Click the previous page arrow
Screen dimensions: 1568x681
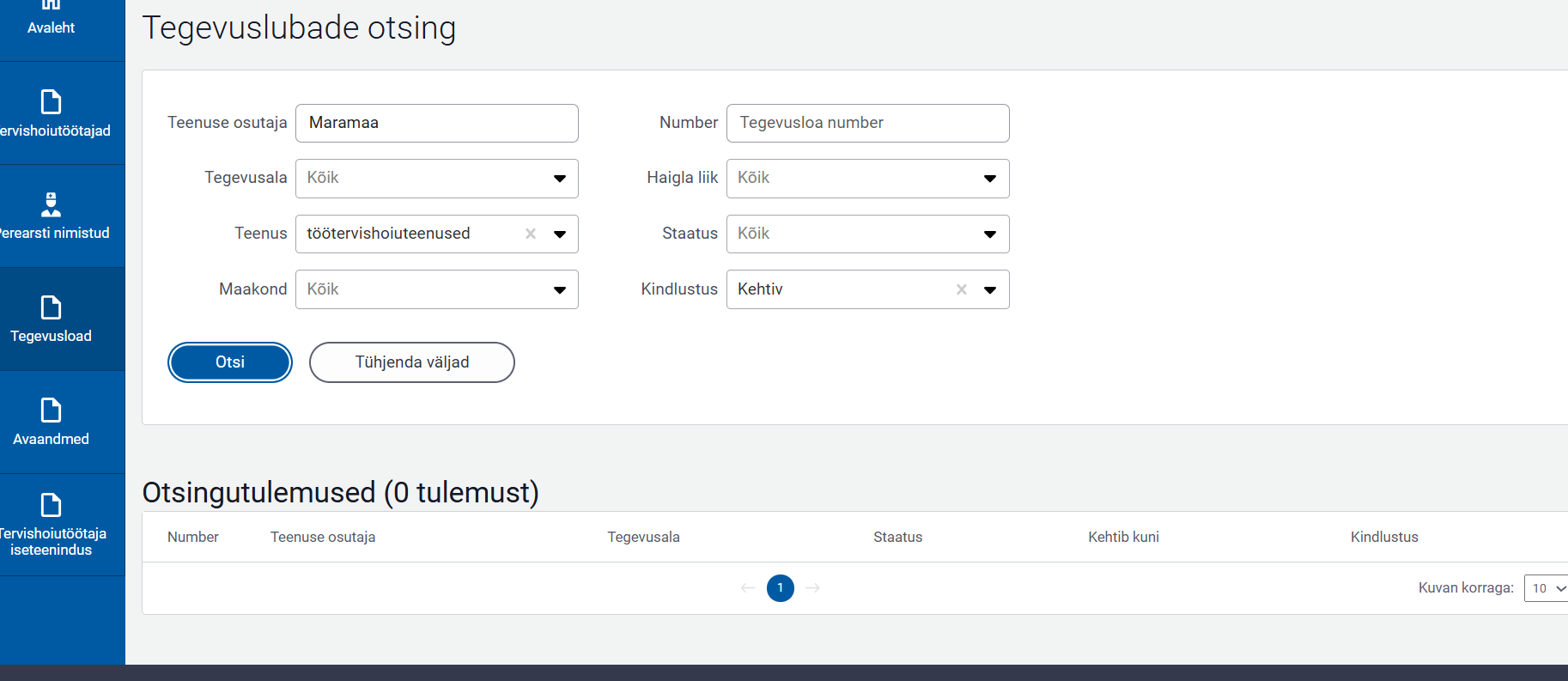pos(748,588)
